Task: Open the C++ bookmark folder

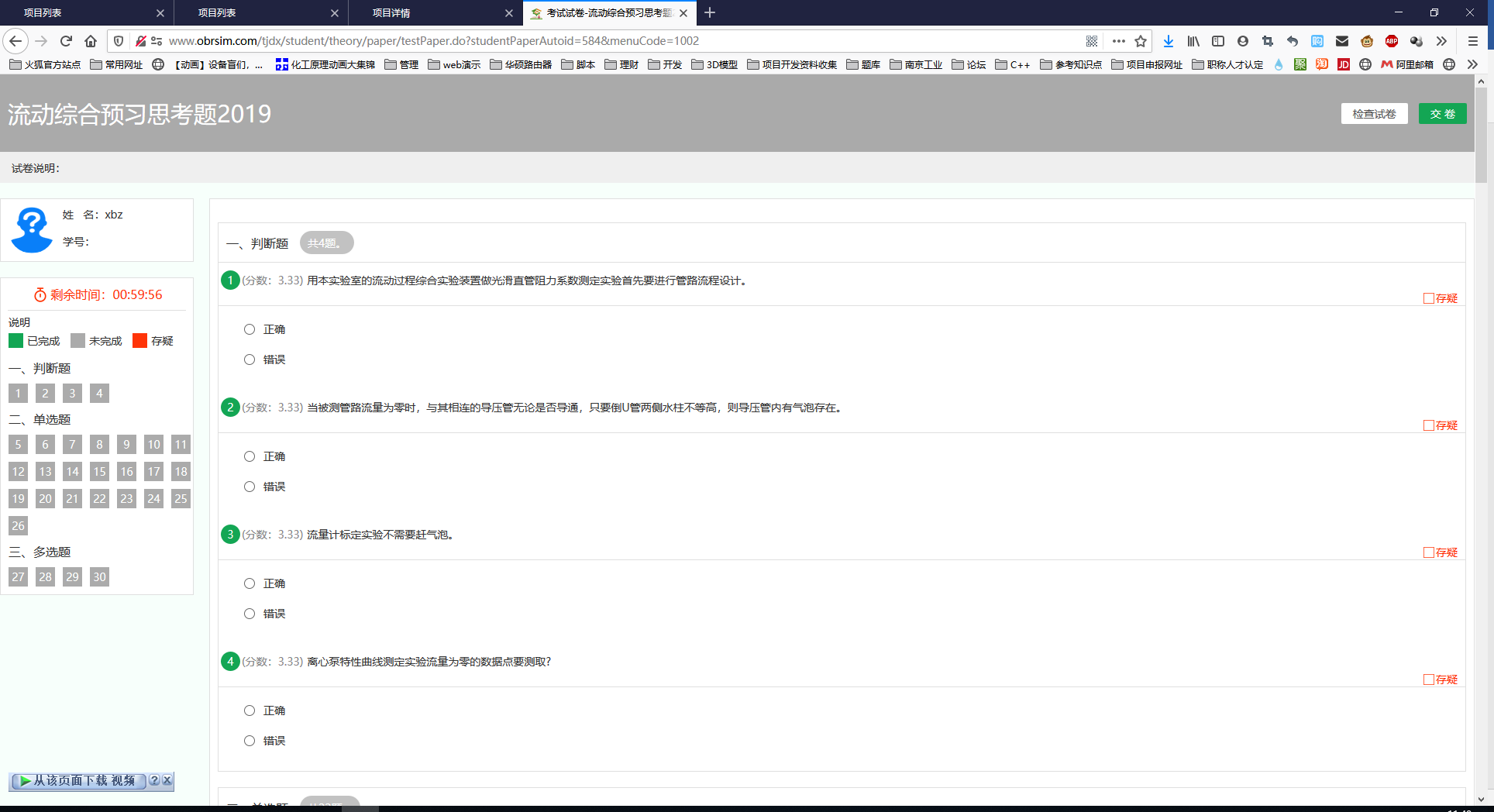Action: click(1013, 64)
